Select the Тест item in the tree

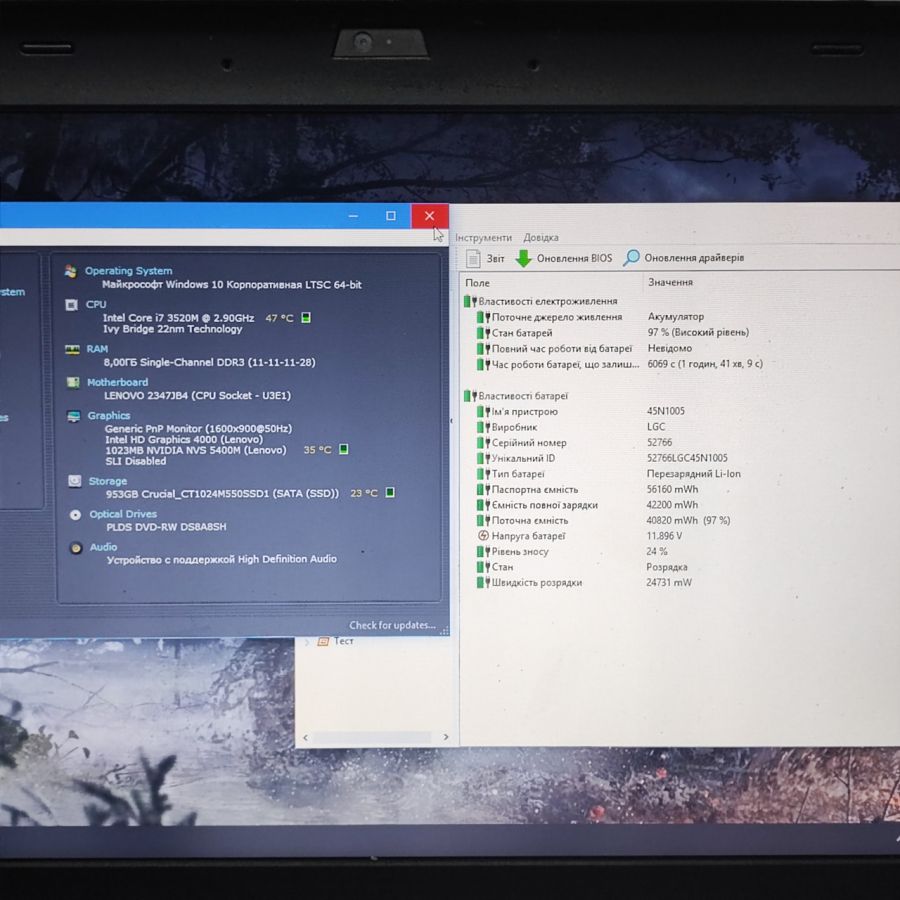(343, 641)
